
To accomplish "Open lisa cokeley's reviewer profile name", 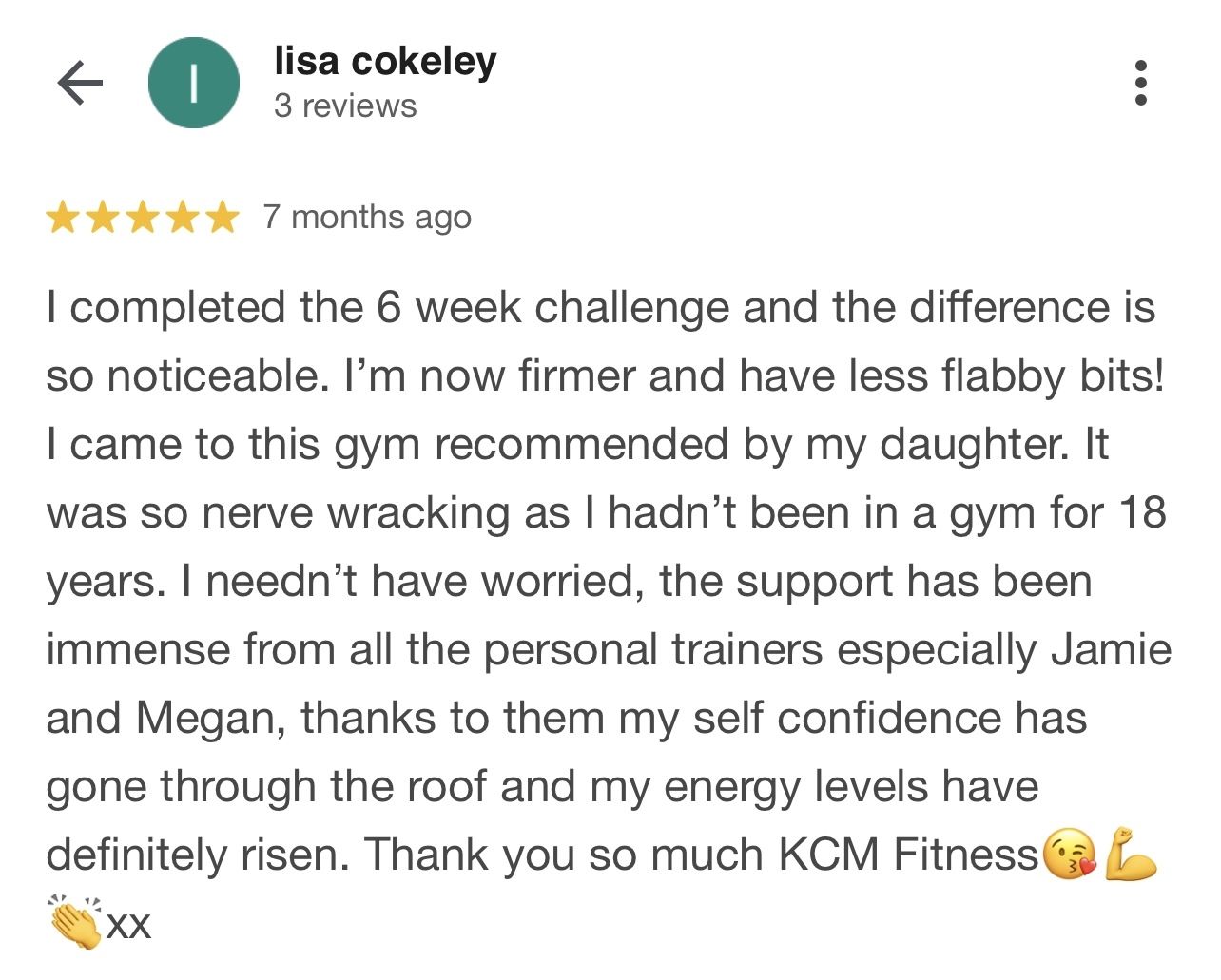I will pos(385,62).
